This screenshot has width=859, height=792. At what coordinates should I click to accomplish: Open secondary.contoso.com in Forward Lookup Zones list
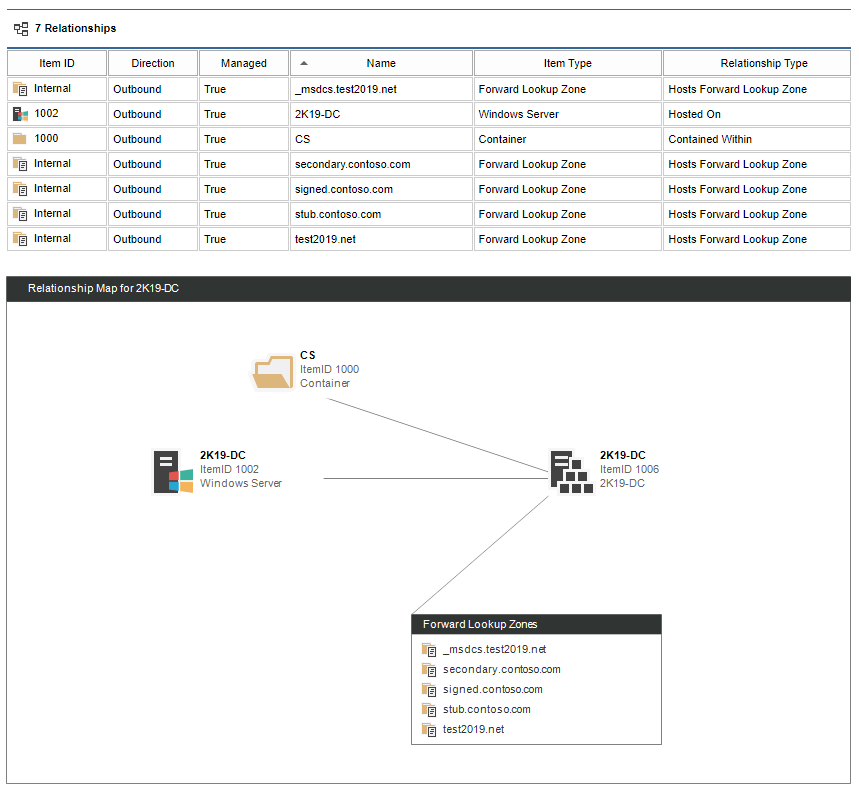[501, 670]
